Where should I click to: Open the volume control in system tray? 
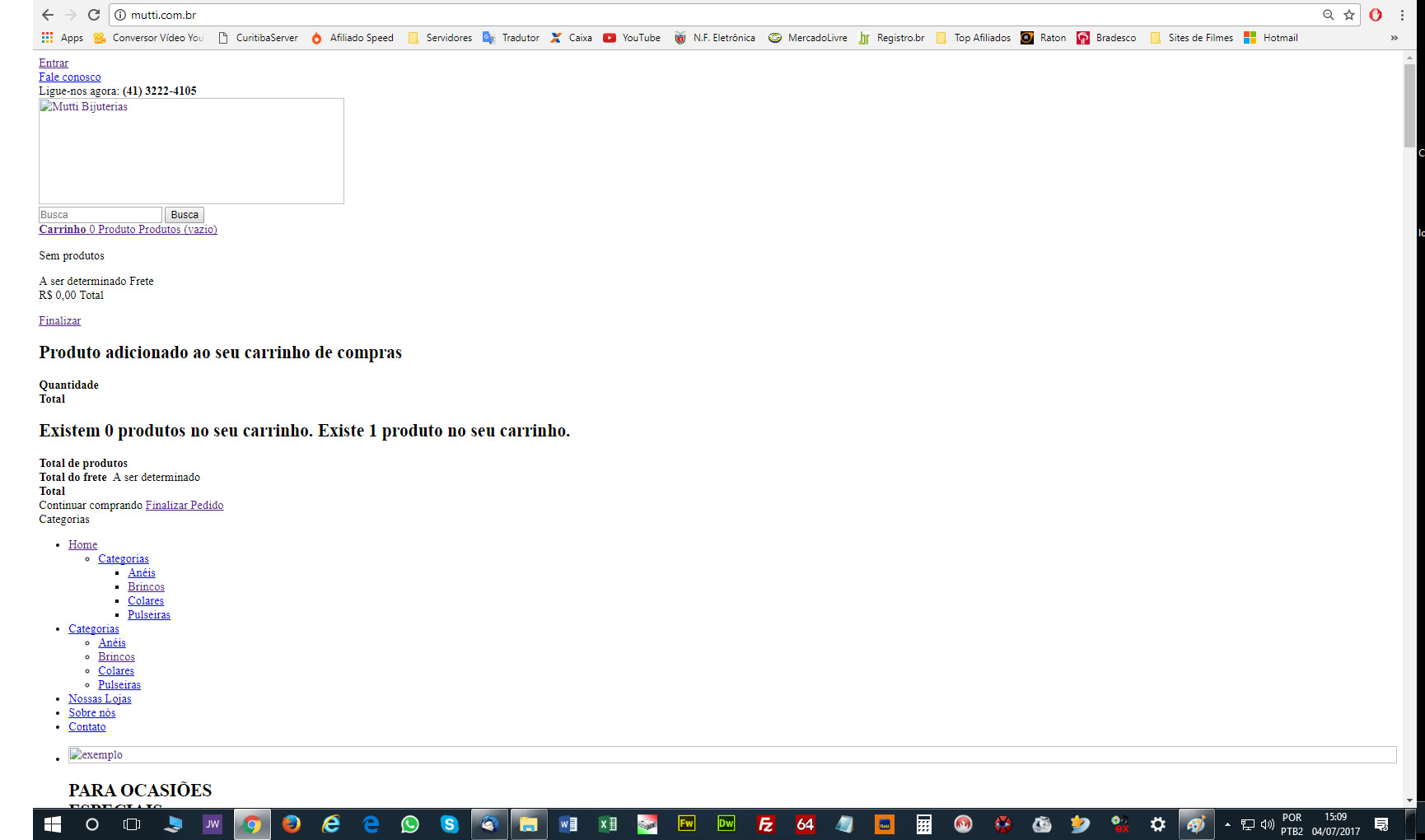click(1268, 824)
